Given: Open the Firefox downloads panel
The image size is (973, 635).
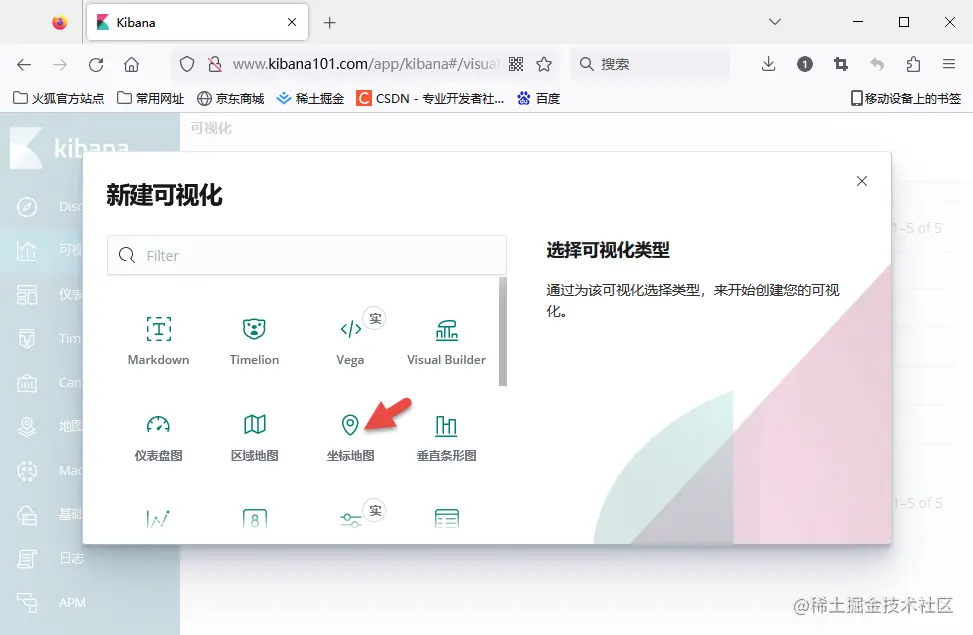Looking at the screenshot, I should [x=768, y=64].
